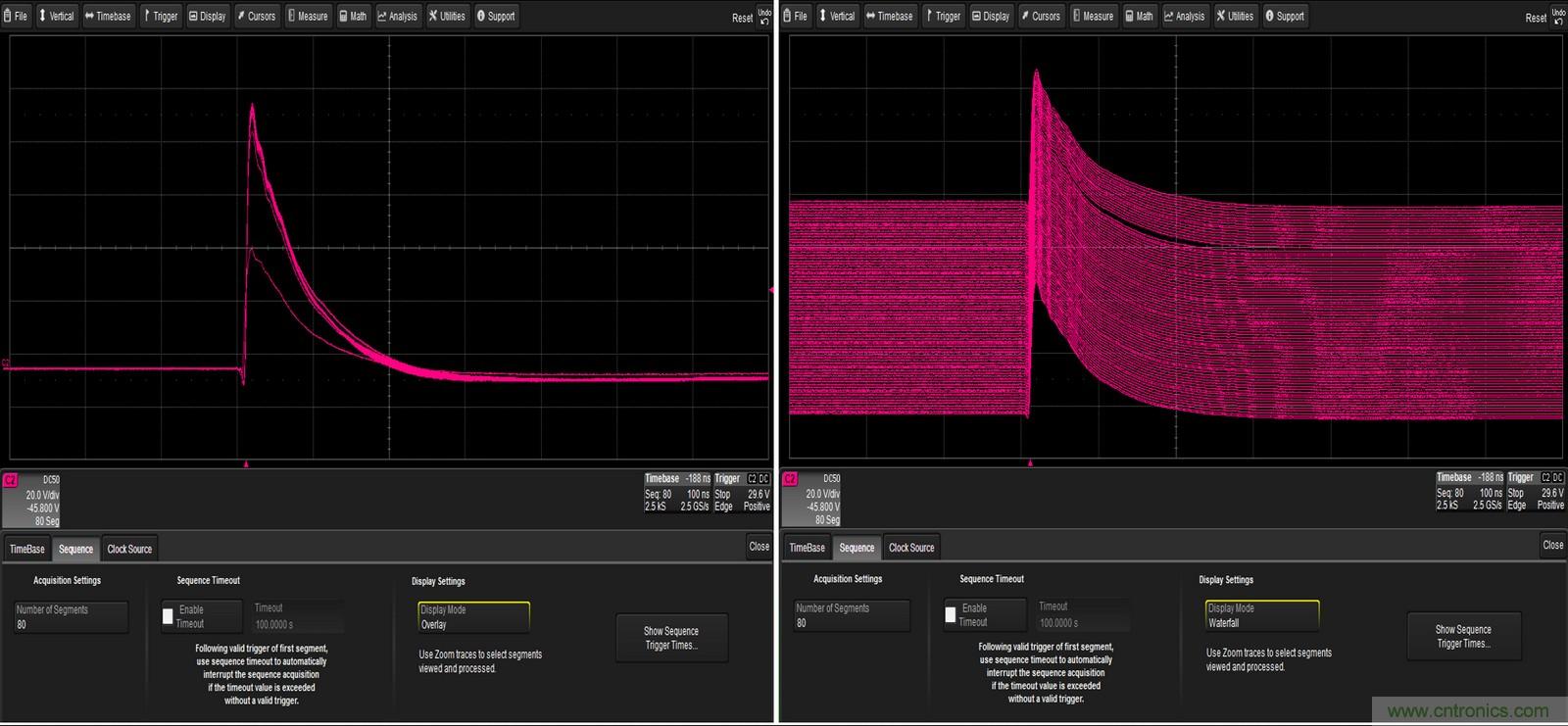Click Show Sequence Trigger Times in the left window
The width and height of the screenshot is (1568, 726).
[x=671, y=638]
